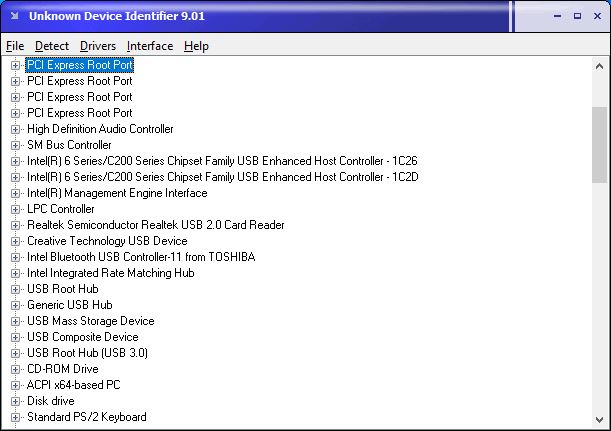
Task: Click the scrollbar down arrow
Action: (x=599, y=420)
